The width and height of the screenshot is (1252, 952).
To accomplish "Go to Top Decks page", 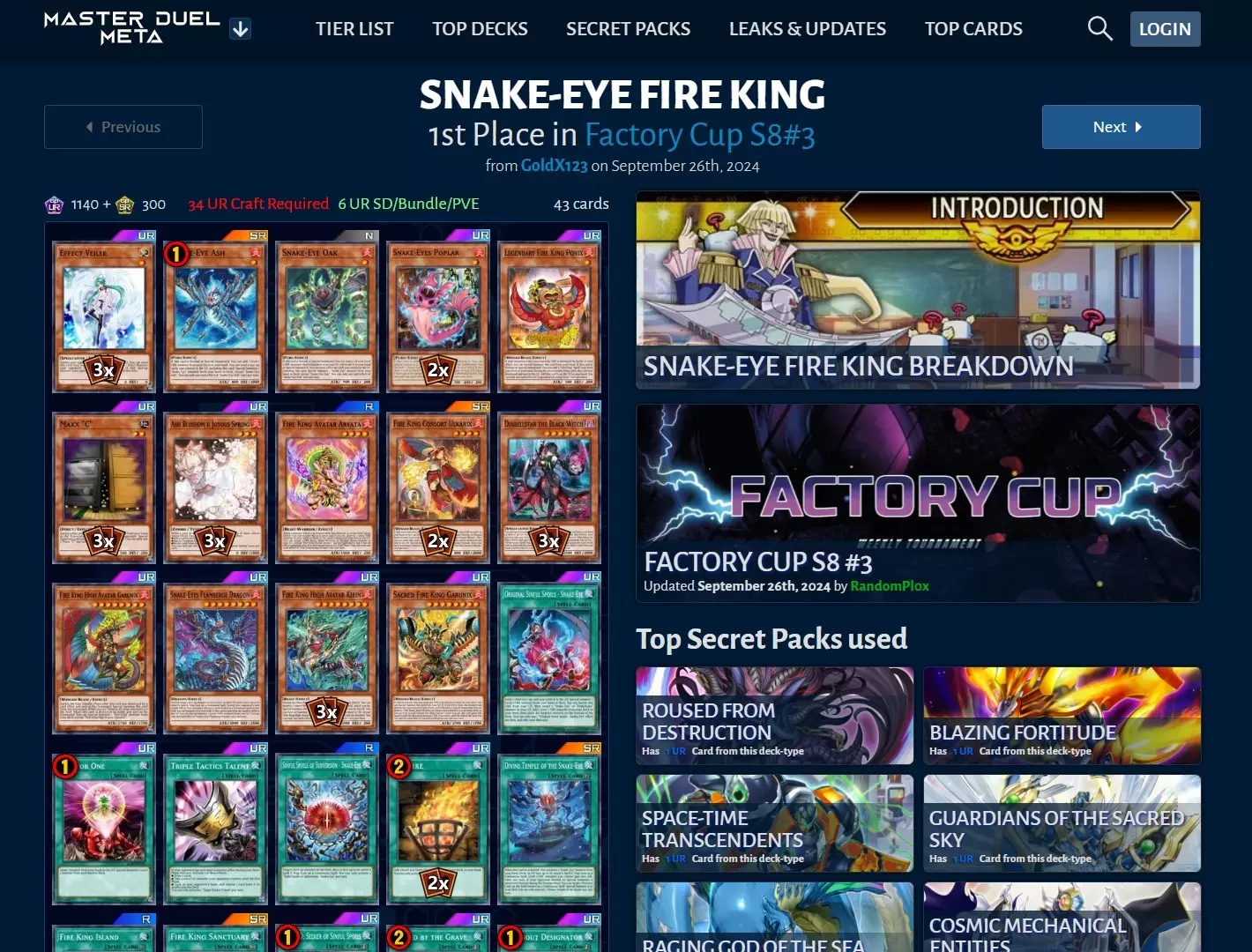I will (x=480, y=29).
